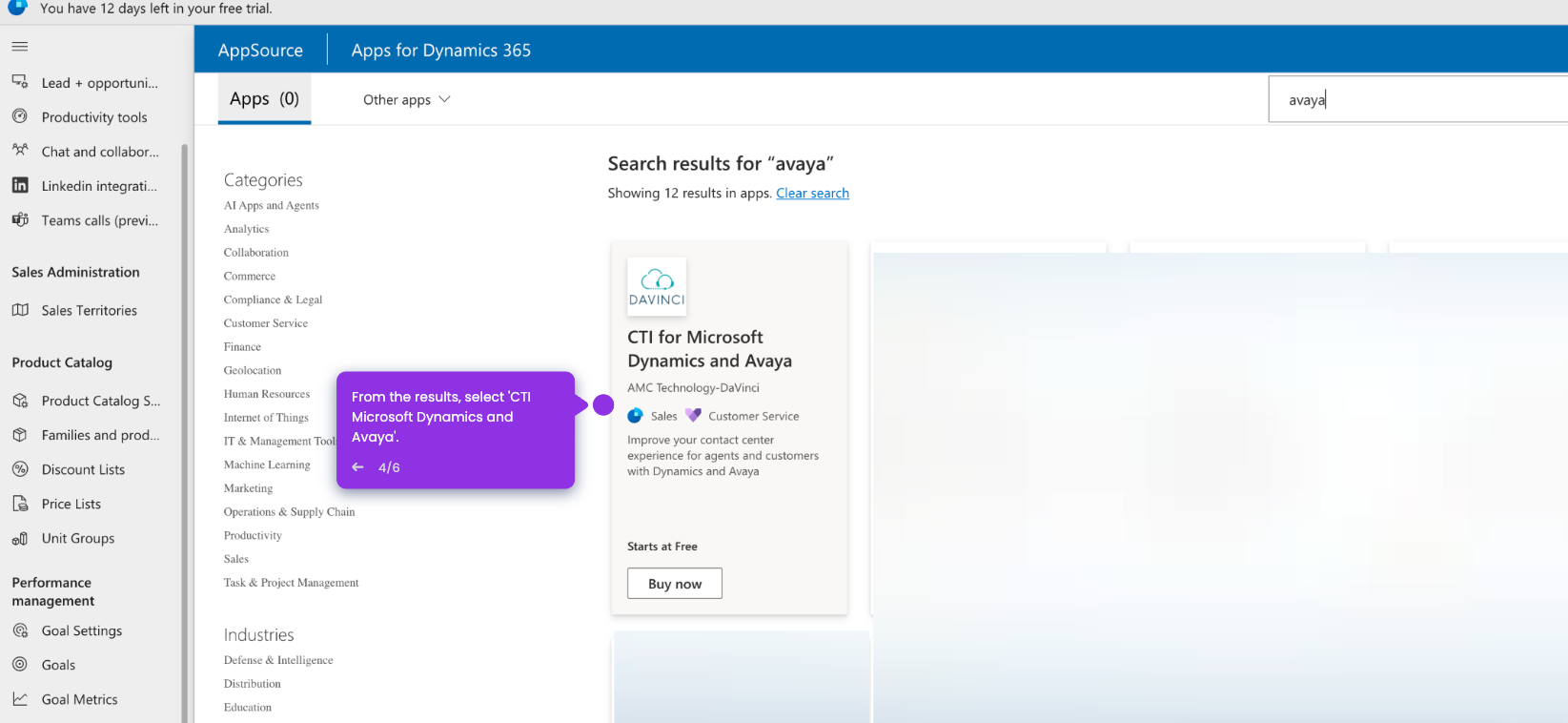Click the Unit Groups icon

[x=20, y=538]
